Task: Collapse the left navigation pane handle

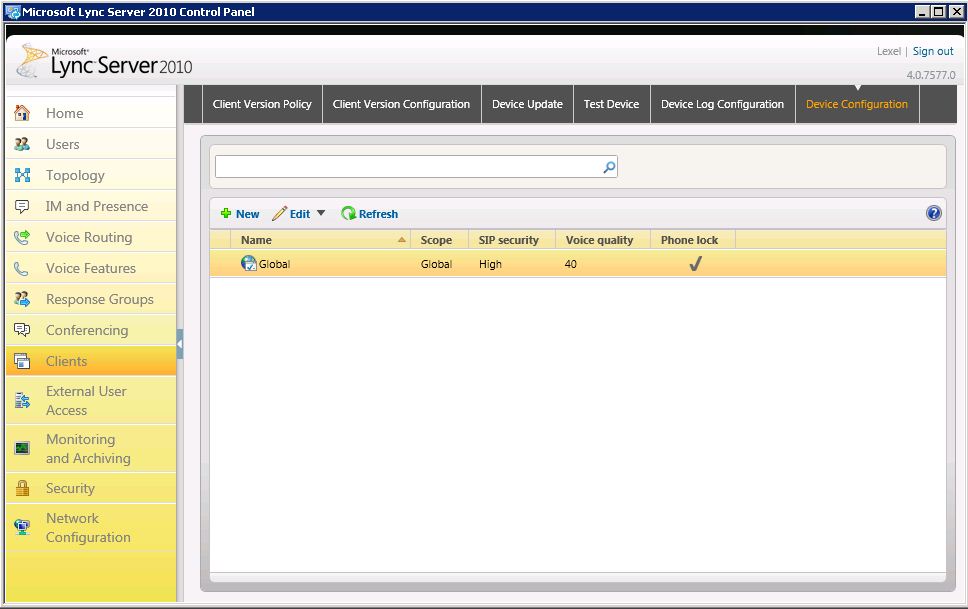Action: pyautogui.click(x=180, y=344)
